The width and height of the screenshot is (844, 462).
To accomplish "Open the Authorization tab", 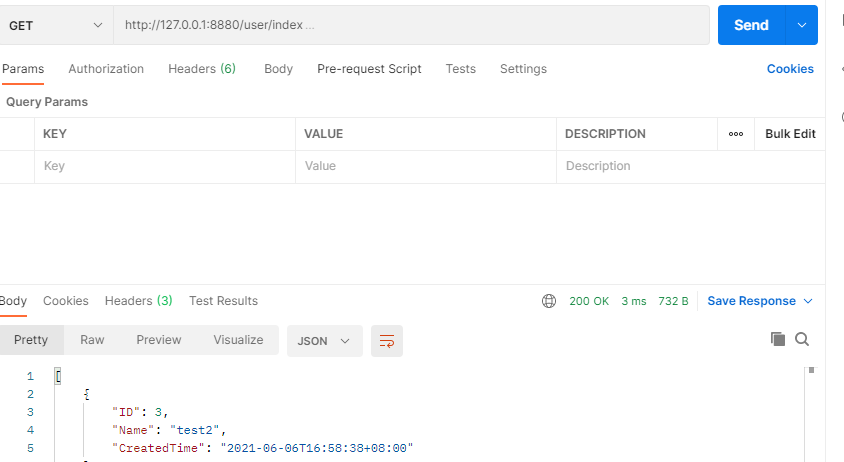I will point(106,69).
